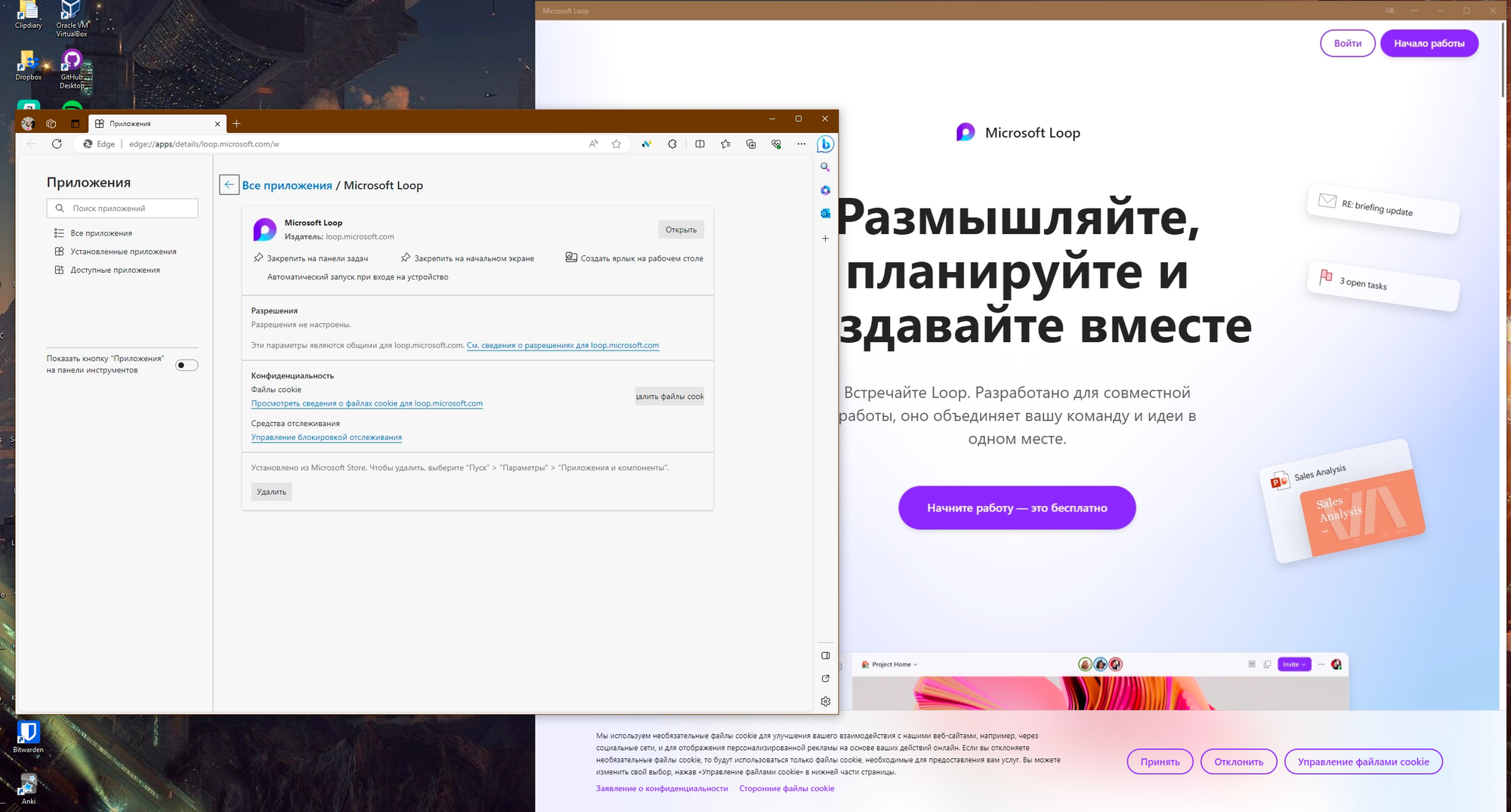Open the Microsoft 365 icon in Edge sidebar
Screen dimensions: 1511x812
point(825,190)
